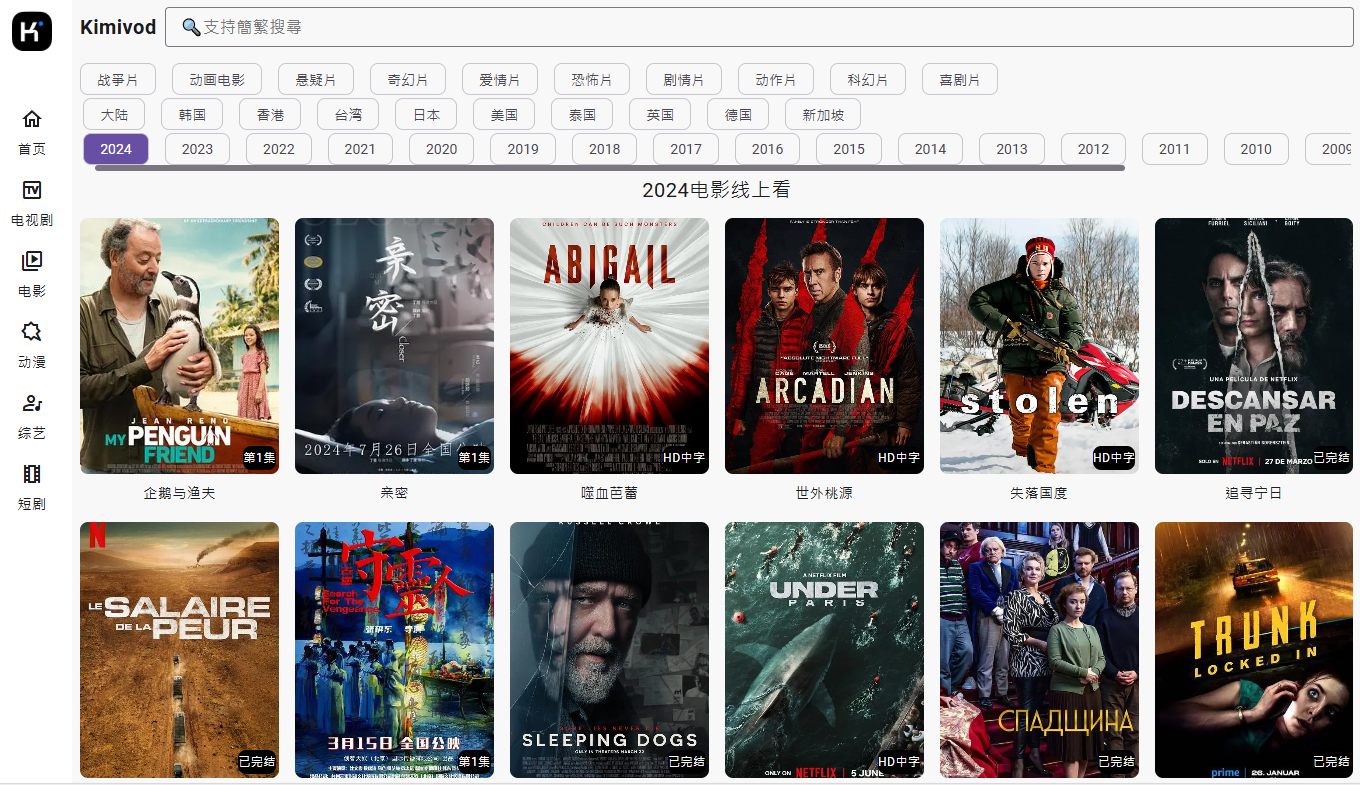The width and height of the screenshot is (1360, 785).
Task: Switch to the 2022 year tab
Action: pos(279,149)
